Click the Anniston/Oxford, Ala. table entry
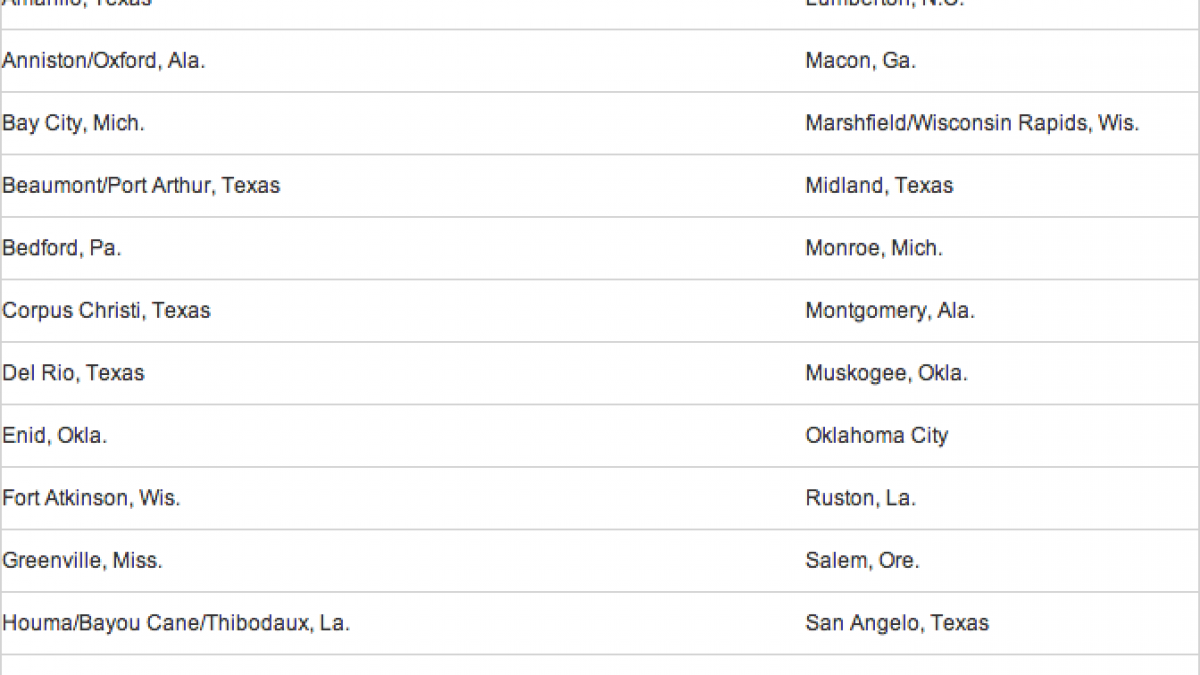Screen dimensions: 1200x675 pos(103,61)
